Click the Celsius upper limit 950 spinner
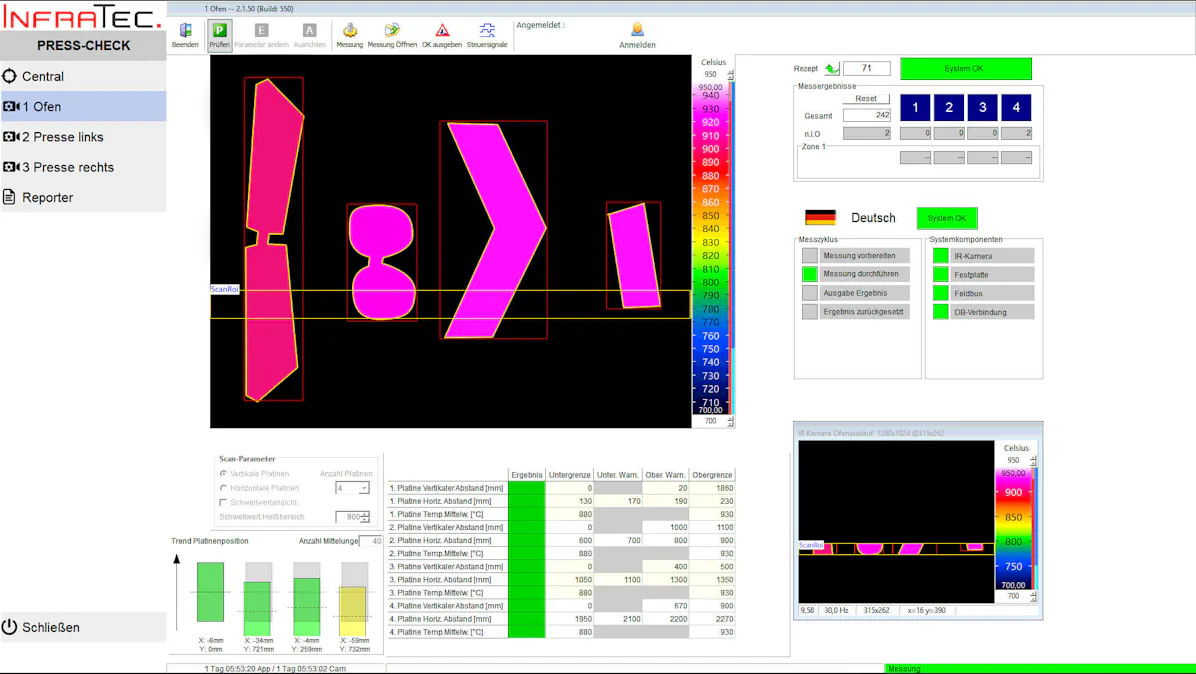This screenshot has height=674, width=1196. 731,75
